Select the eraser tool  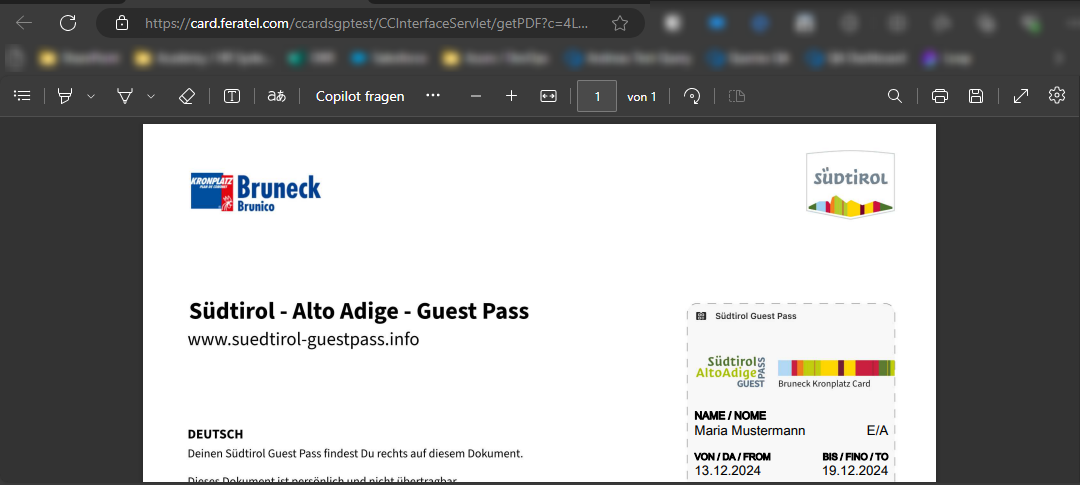pos(187,96)
